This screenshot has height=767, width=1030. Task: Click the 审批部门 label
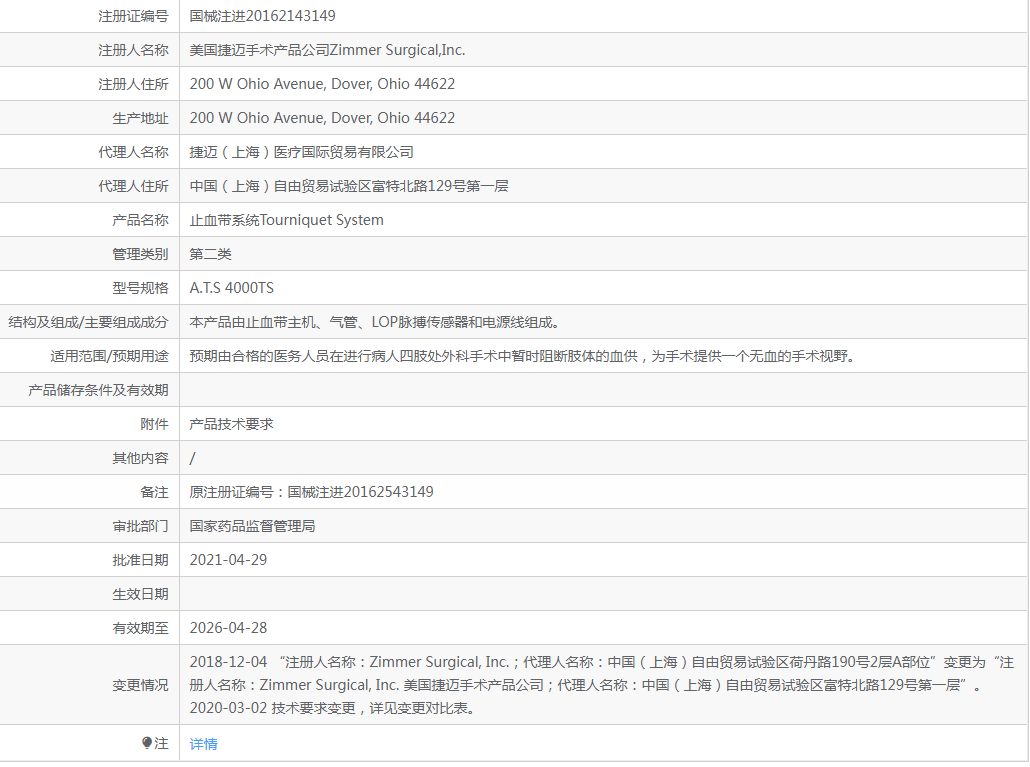pyautogui.click(x=140, y=526)
